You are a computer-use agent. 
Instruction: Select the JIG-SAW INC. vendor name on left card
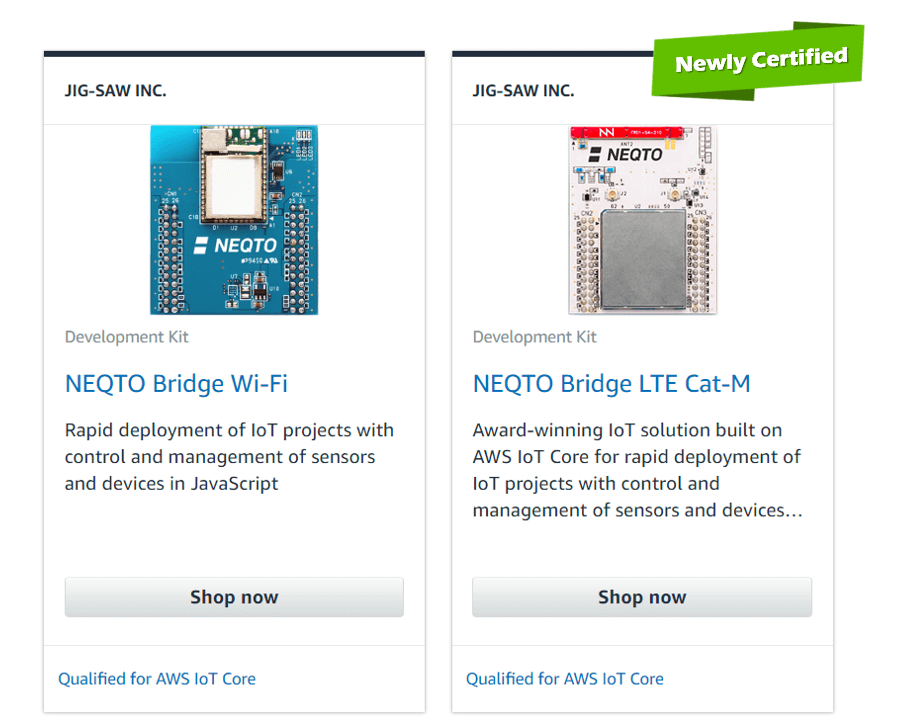115,90
